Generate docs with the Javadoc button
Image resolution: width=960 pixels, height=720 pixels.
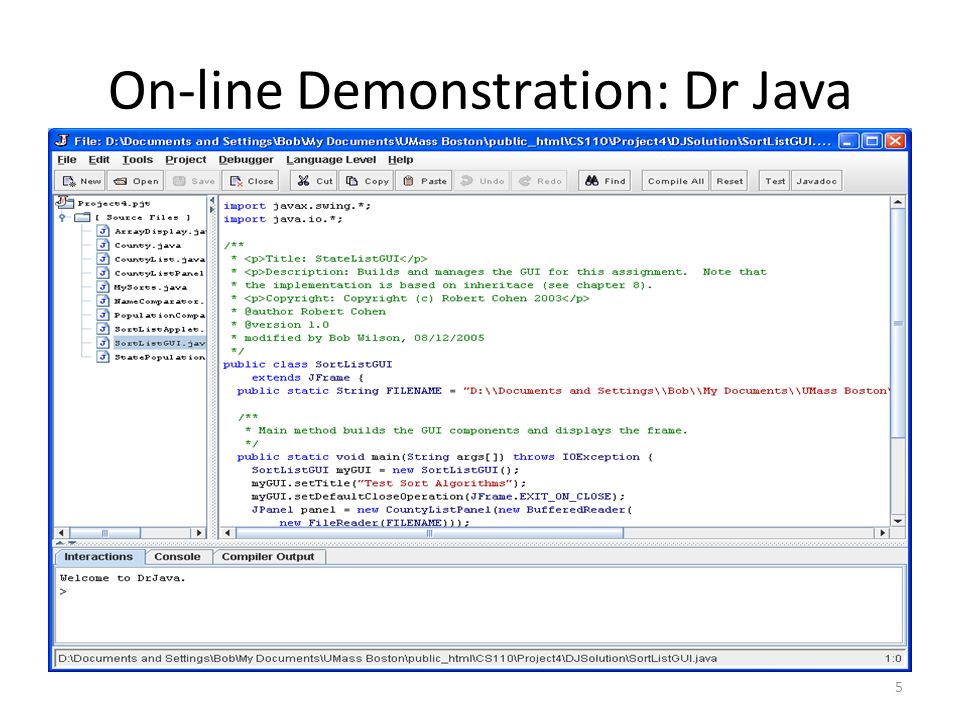tap(816, 181)
